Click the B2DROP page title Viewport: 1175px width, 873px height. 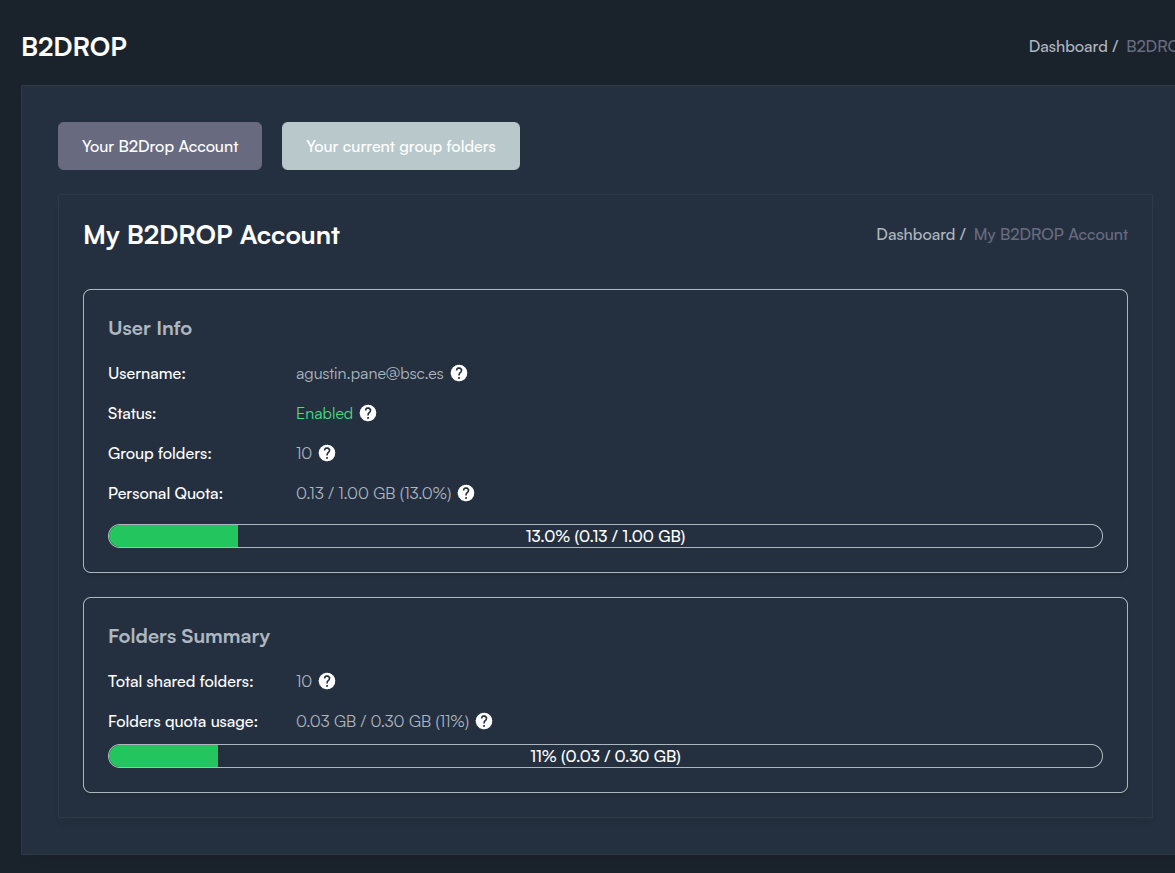pyautogui.click(x=74, y=46)
